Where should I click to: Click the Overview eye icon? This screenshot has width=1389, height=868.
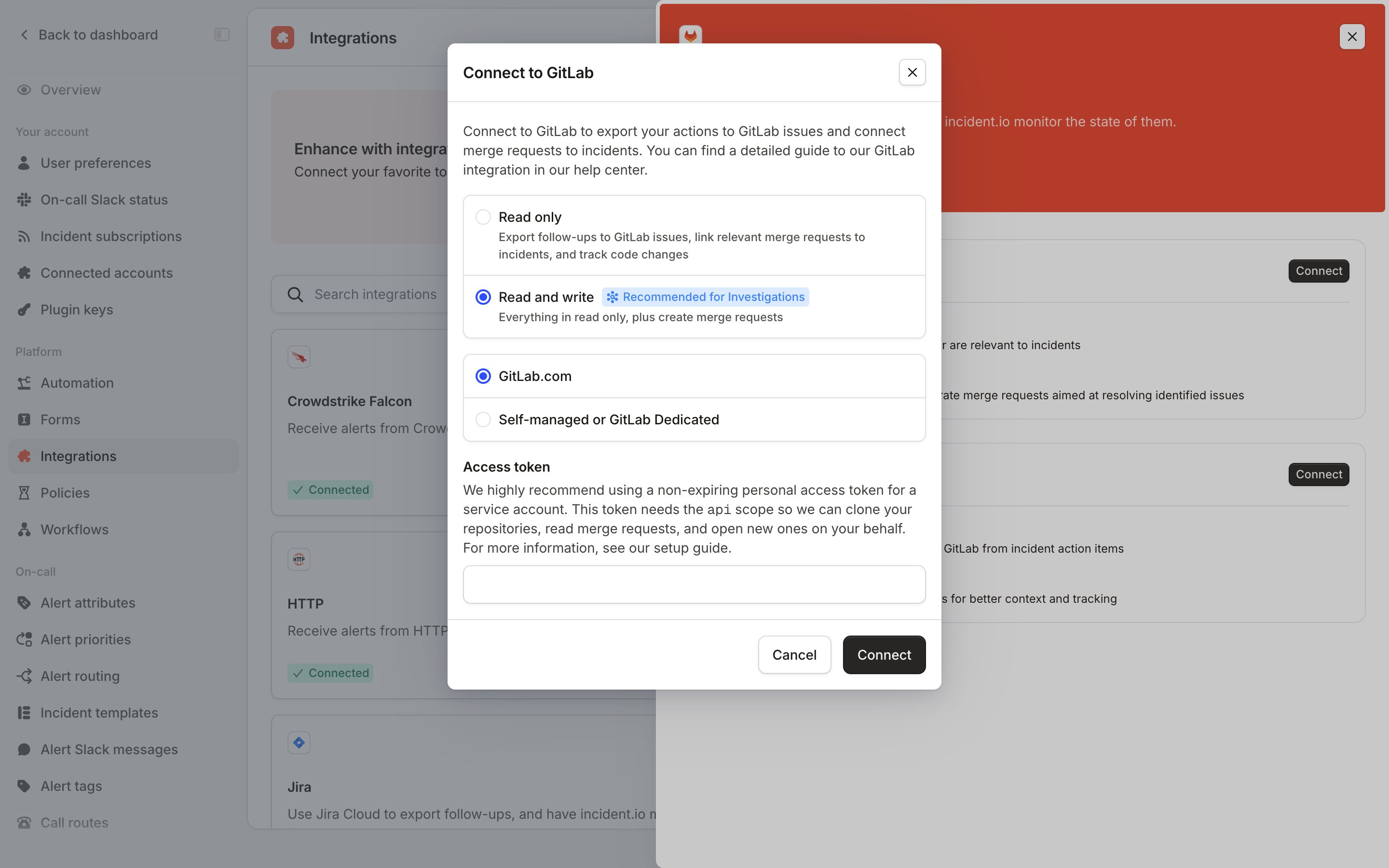[x=24, y=90]
